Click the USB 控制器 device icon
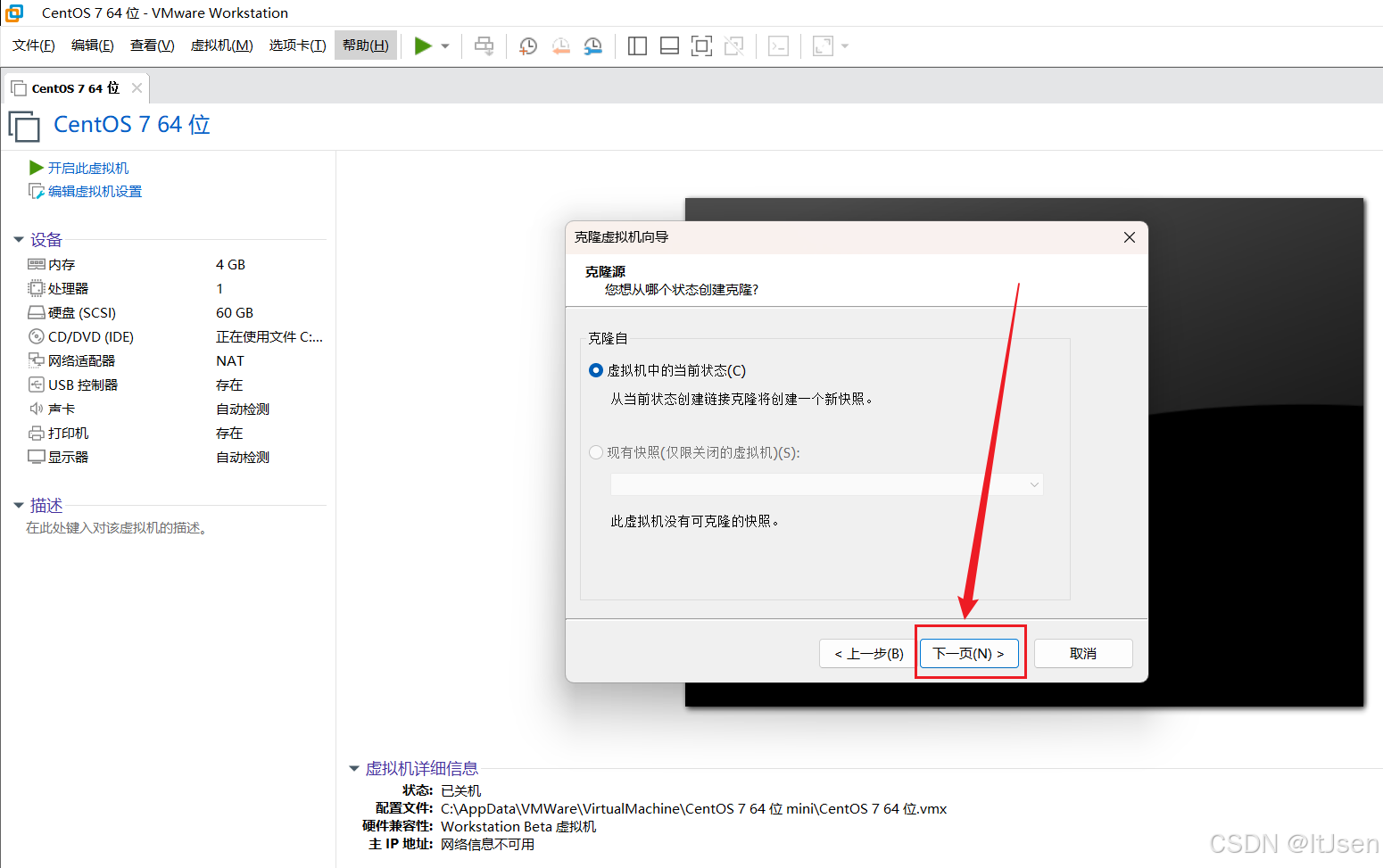1383x868 pixels. coord(37,384)
